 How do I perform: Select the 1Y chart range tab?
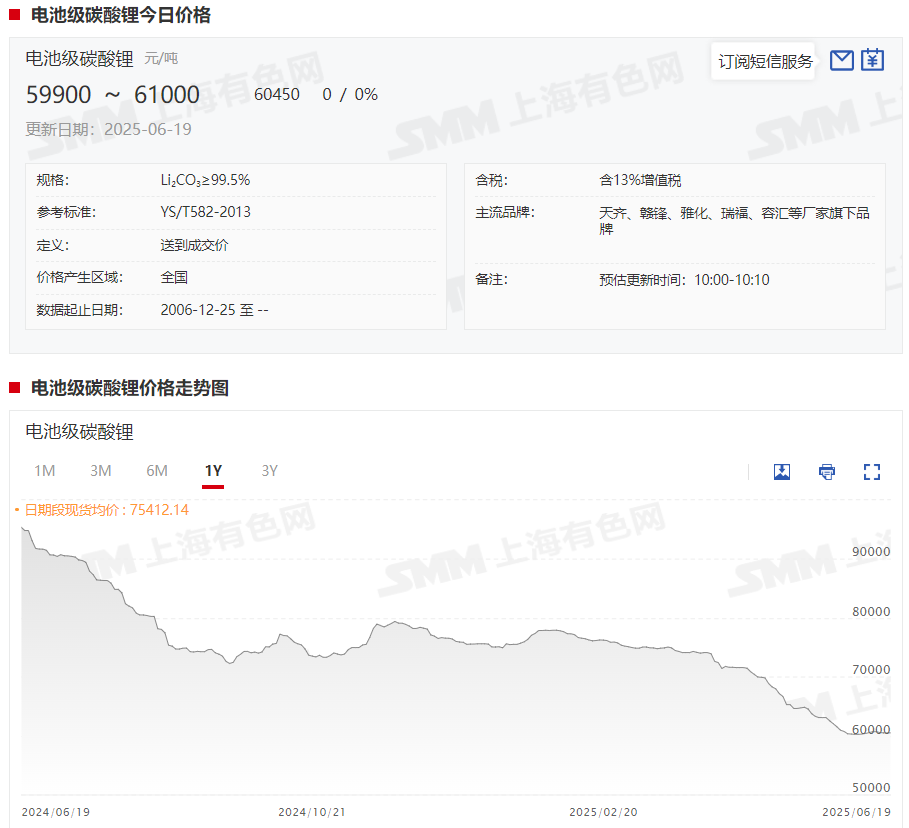213,471
